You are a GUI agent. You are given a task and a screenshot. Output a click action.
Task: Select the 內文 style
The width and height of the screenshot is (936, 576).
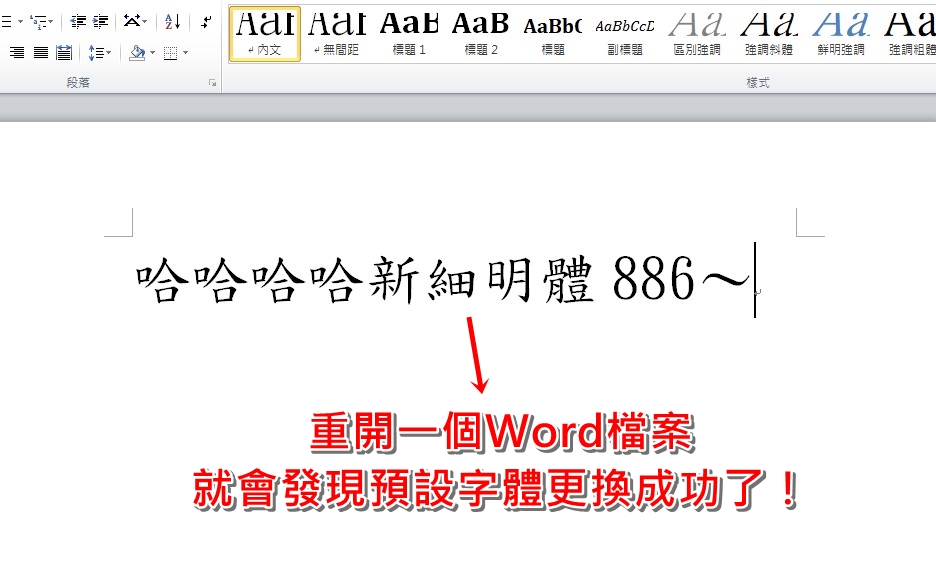264,34
